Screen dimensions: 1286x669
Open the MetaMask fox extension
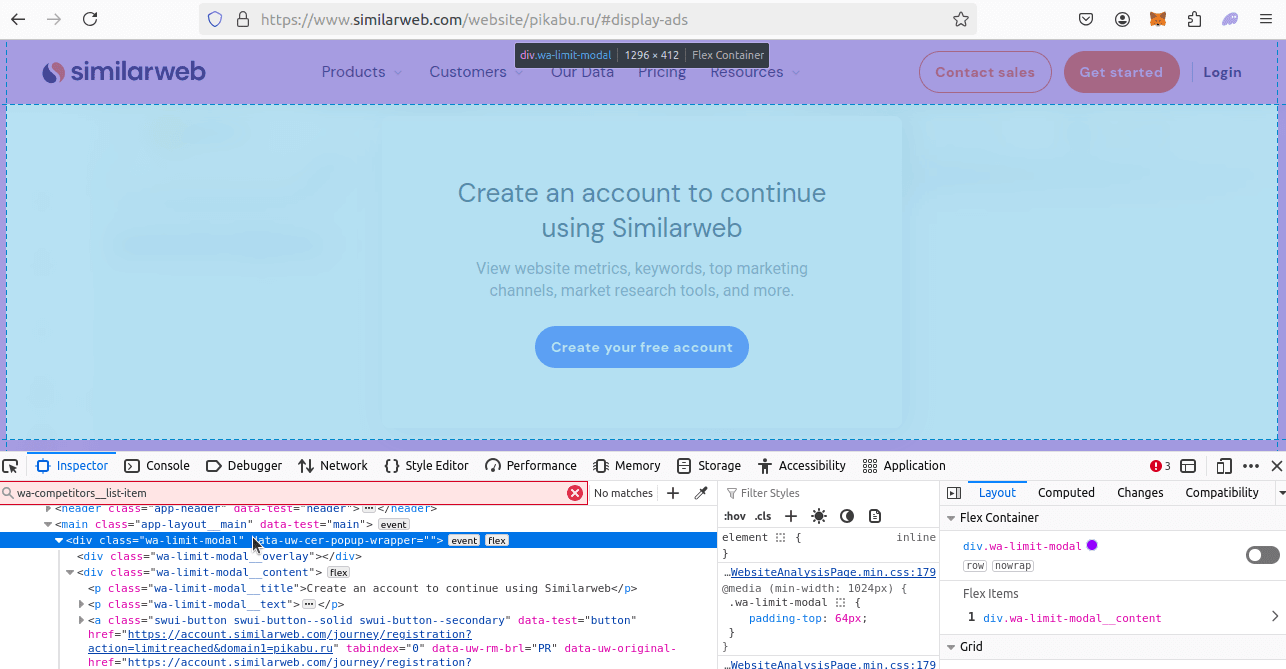pos(1158,19)
